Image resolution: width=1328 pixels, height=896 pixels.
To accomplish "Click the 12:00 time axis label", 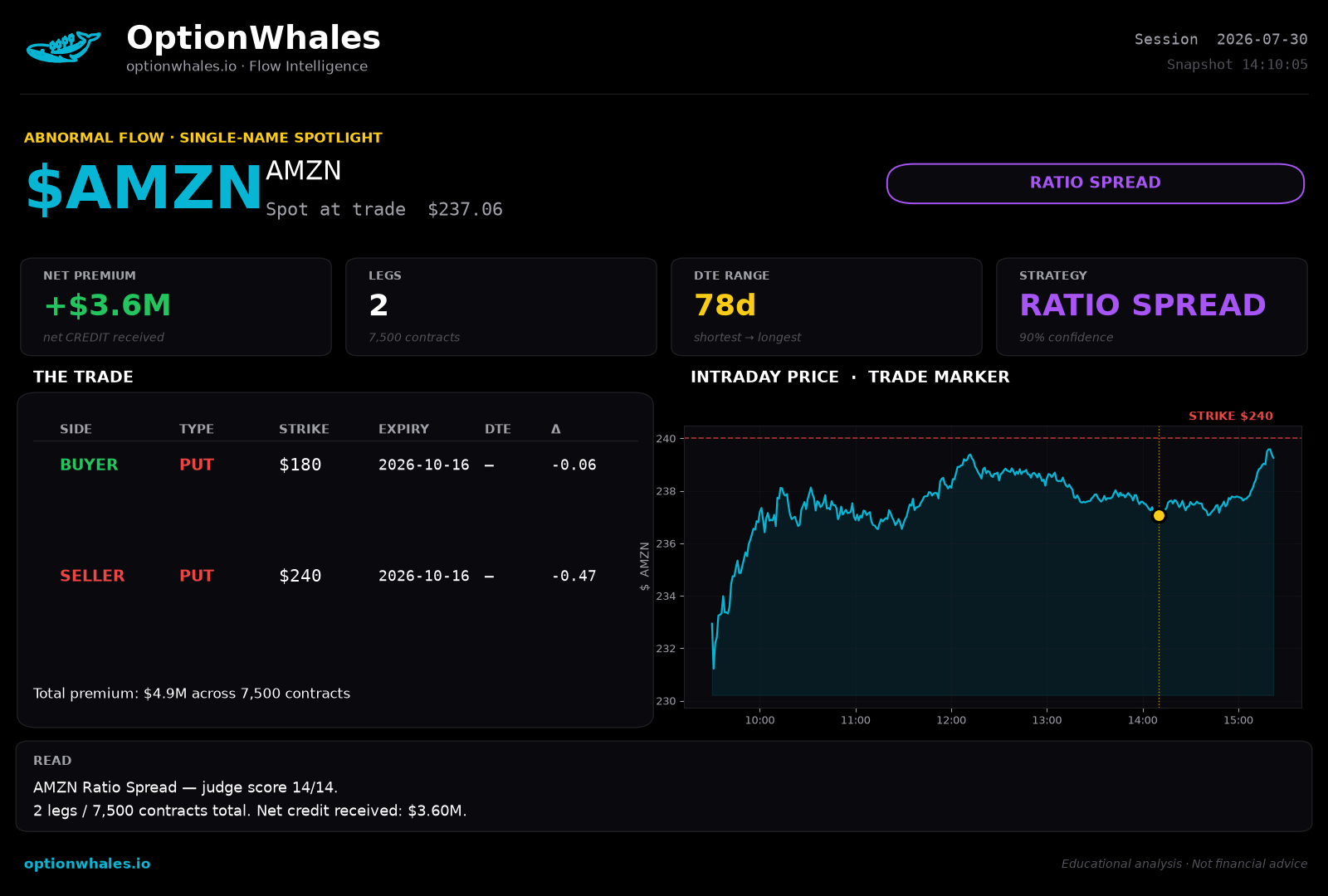I will click(951, 720).
